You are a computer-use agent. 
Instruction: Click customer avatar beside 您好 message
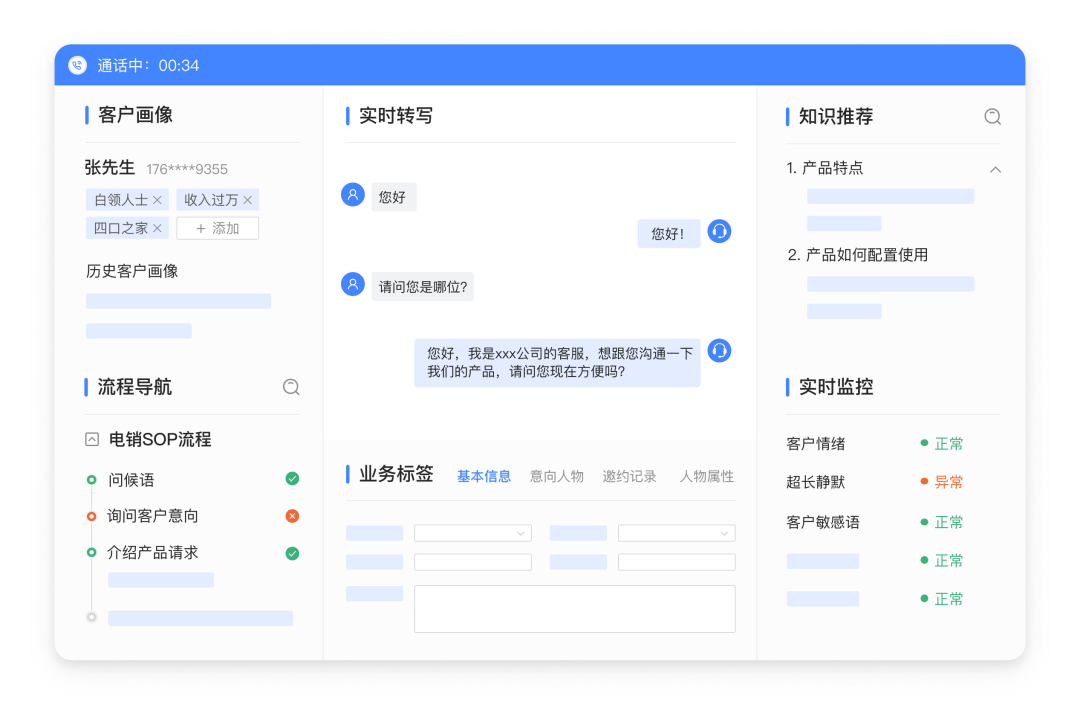click(353, 195)
